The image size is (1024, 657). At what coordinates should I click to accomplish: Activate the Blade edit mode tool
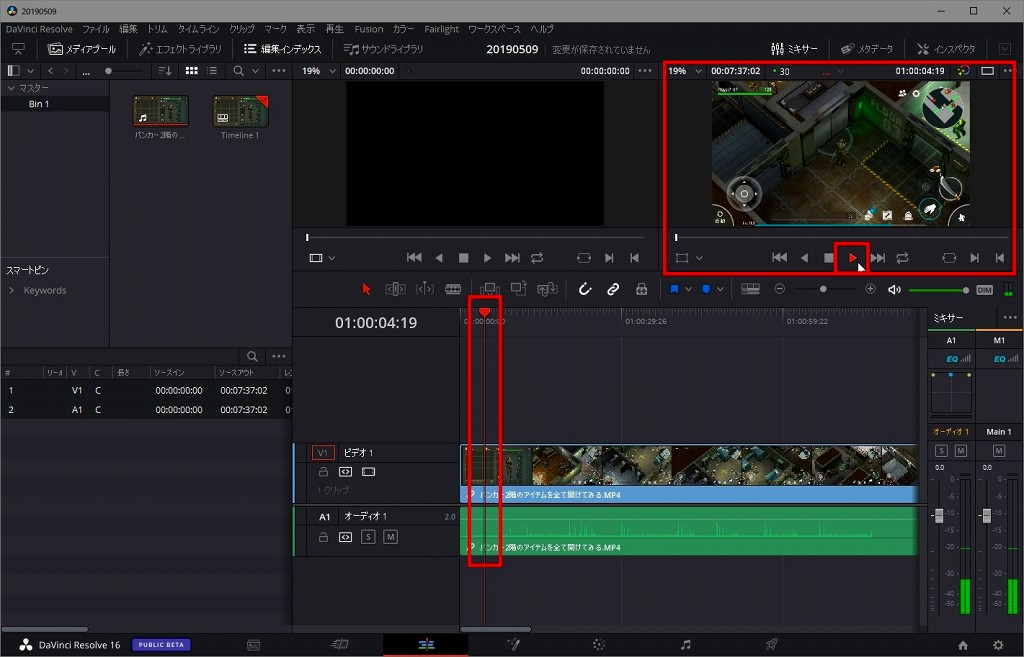(x=453, y=289)
